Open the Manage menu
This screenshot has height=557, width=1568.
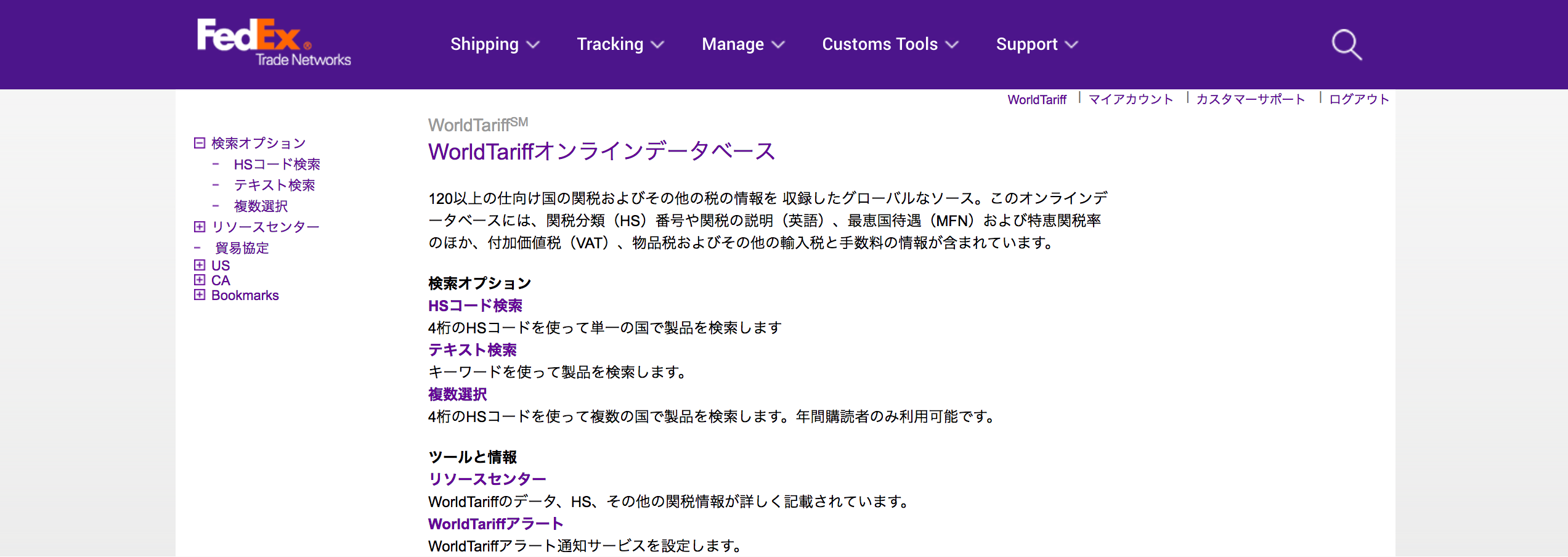click(x=743, y=44)
